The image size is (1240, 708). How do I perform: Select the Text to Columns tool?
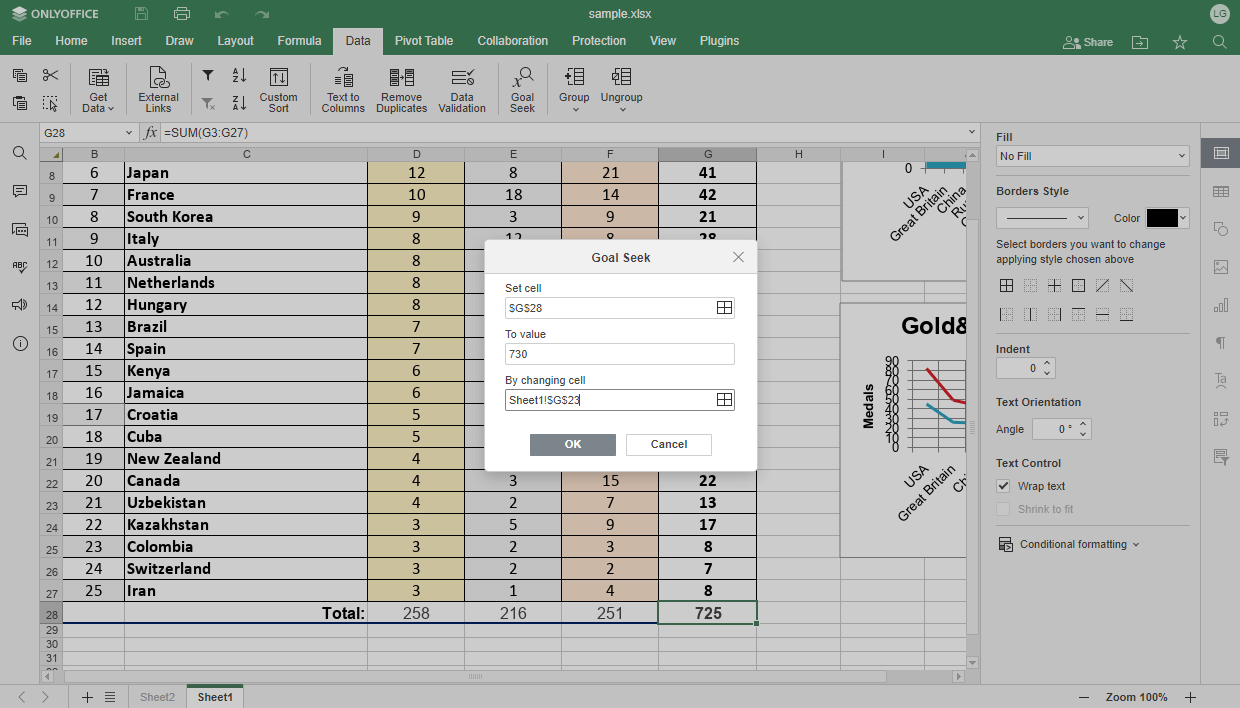coord(343,88)
